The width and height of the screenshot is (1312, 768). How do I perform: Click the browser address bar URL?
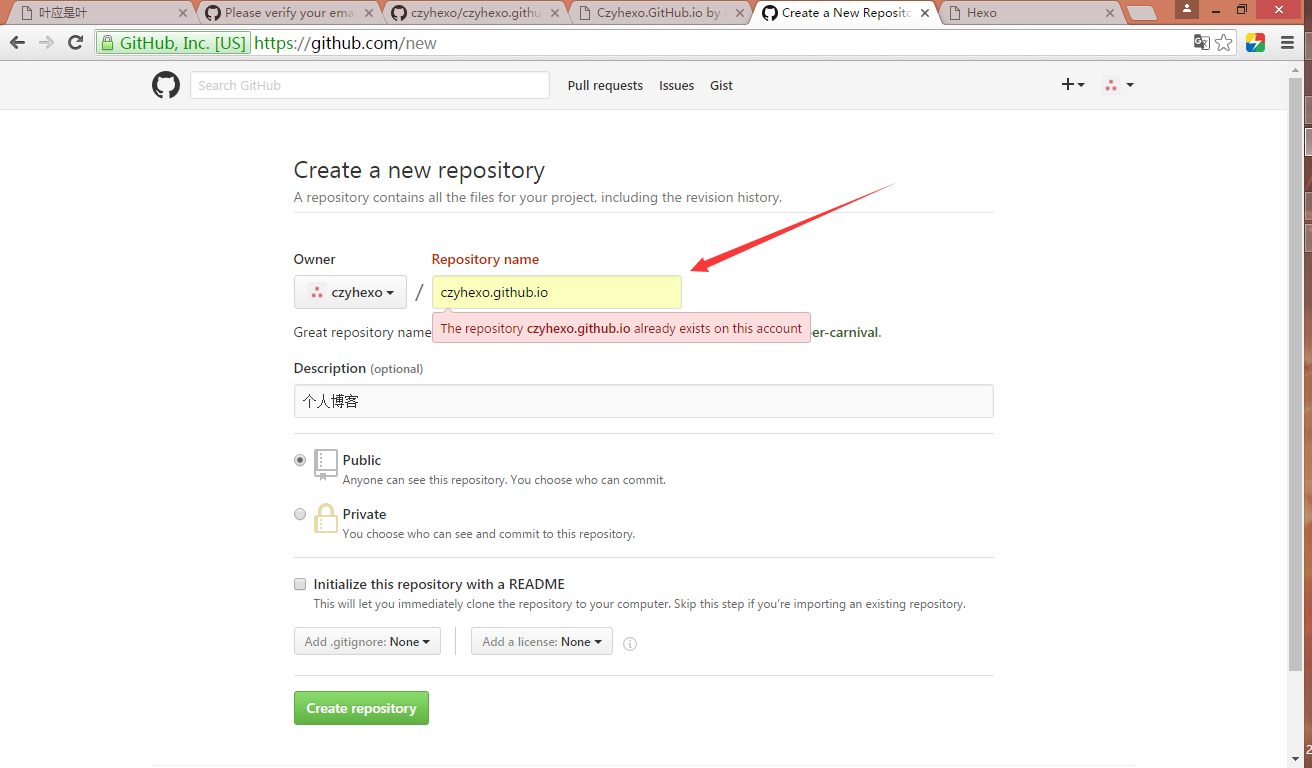click(x=345, y=43)
